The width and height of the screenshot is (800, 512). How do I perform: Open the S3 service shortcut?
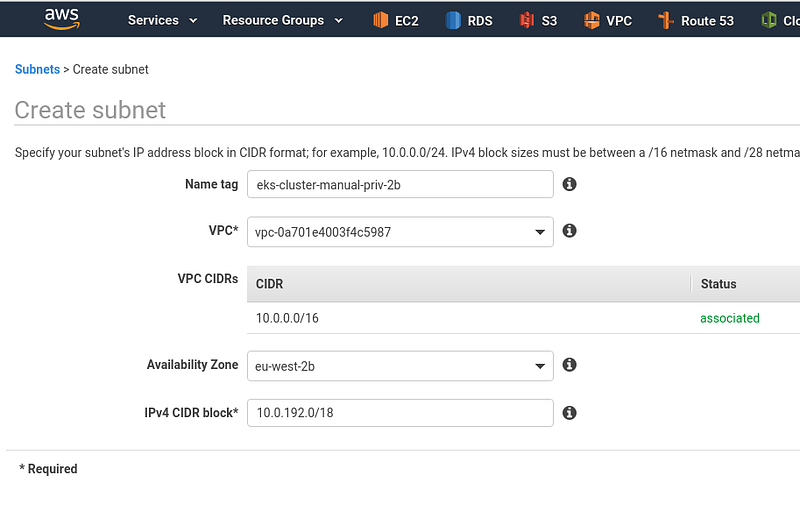(538, 20)
